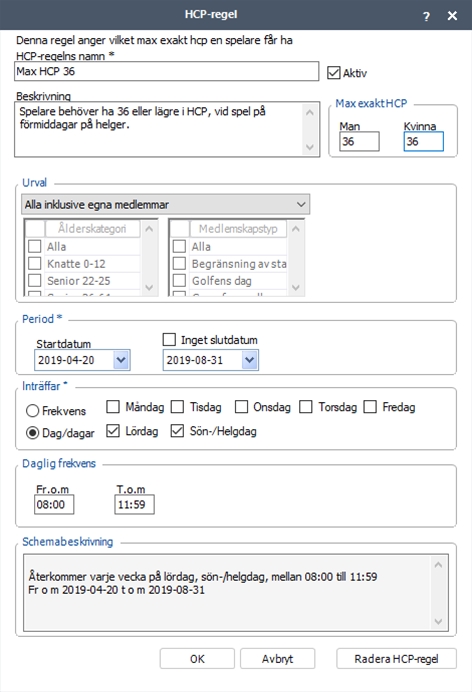Open the end date calendar dropdown arrow
Viewport: 472px width, 692px height.
click(250, 360)
